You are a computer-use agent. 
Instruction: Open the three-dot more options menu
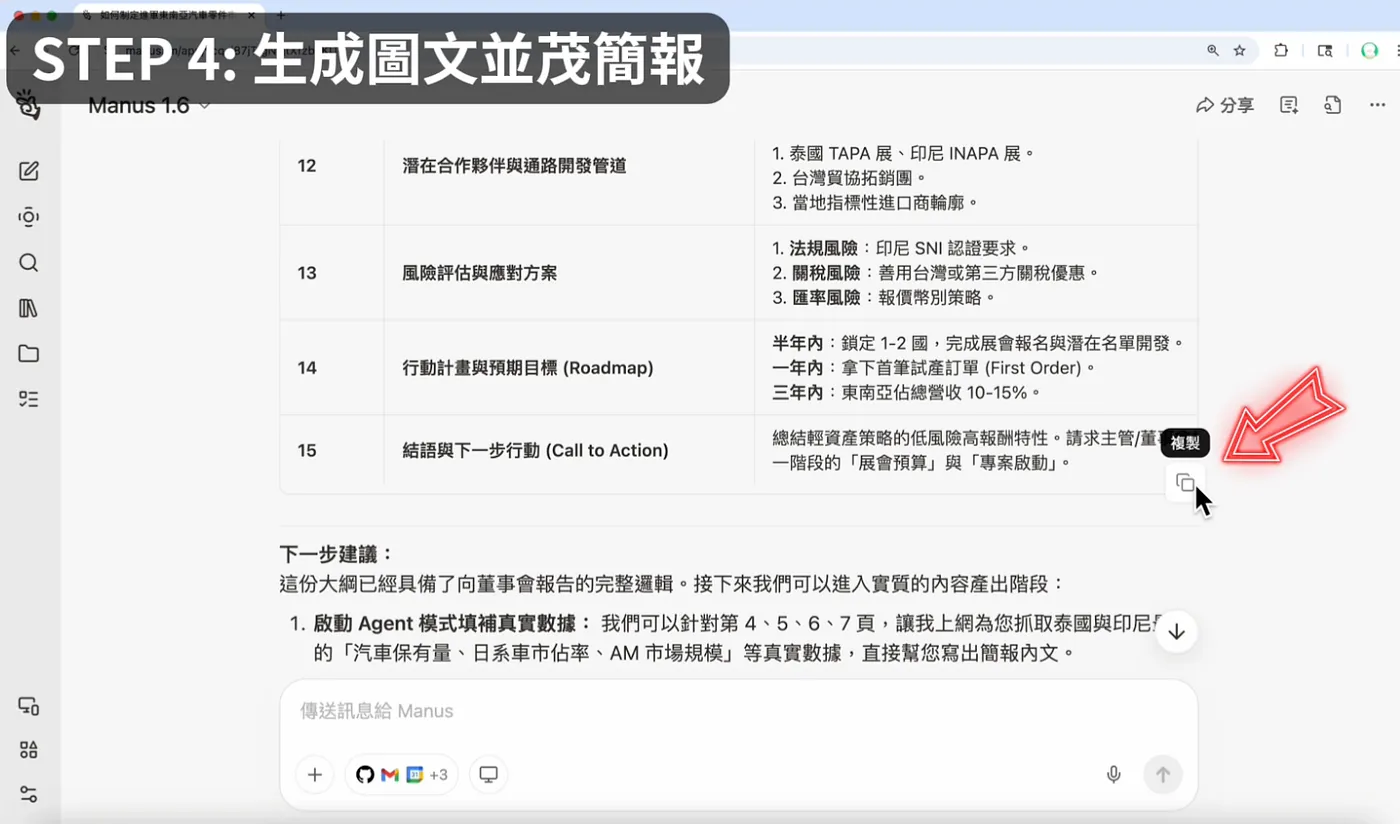point(1377,105)
